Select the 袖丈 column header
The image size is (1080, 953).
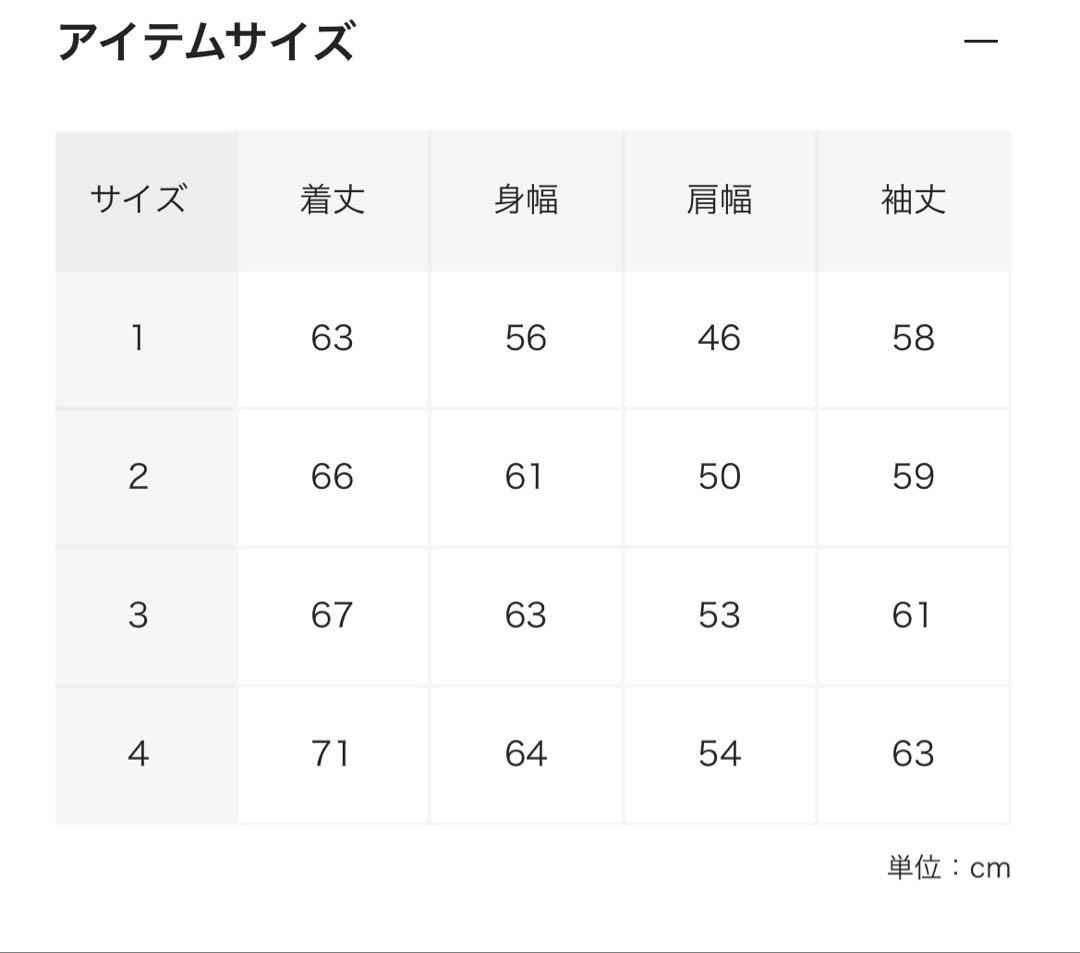913,200
